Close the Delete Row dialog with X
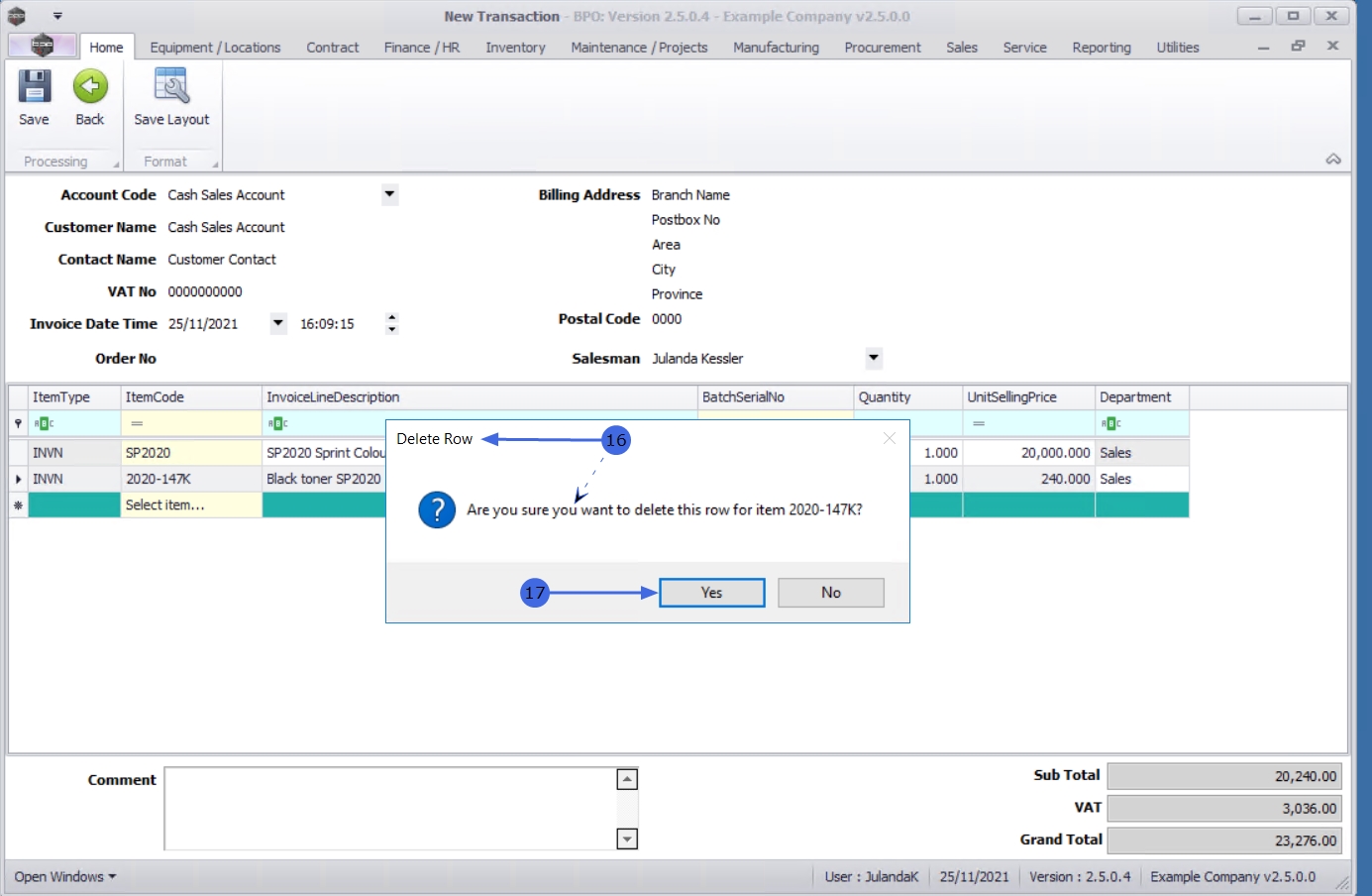 point(889,438)
